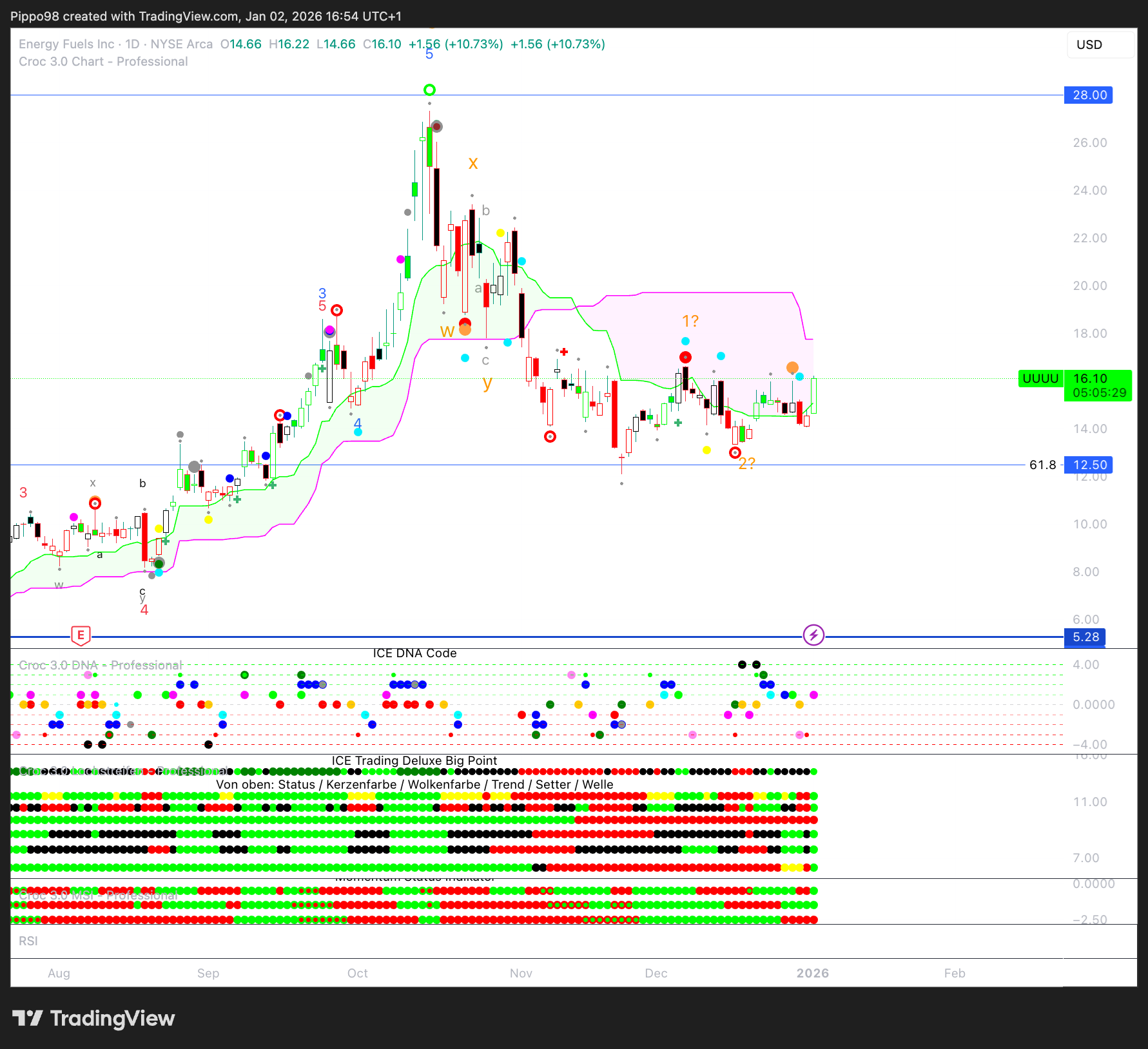Select the Energy Fuels Inc symbol title
Image resolution: width=1148 pixels, height=1049 pixels.
tap(66, 44)
